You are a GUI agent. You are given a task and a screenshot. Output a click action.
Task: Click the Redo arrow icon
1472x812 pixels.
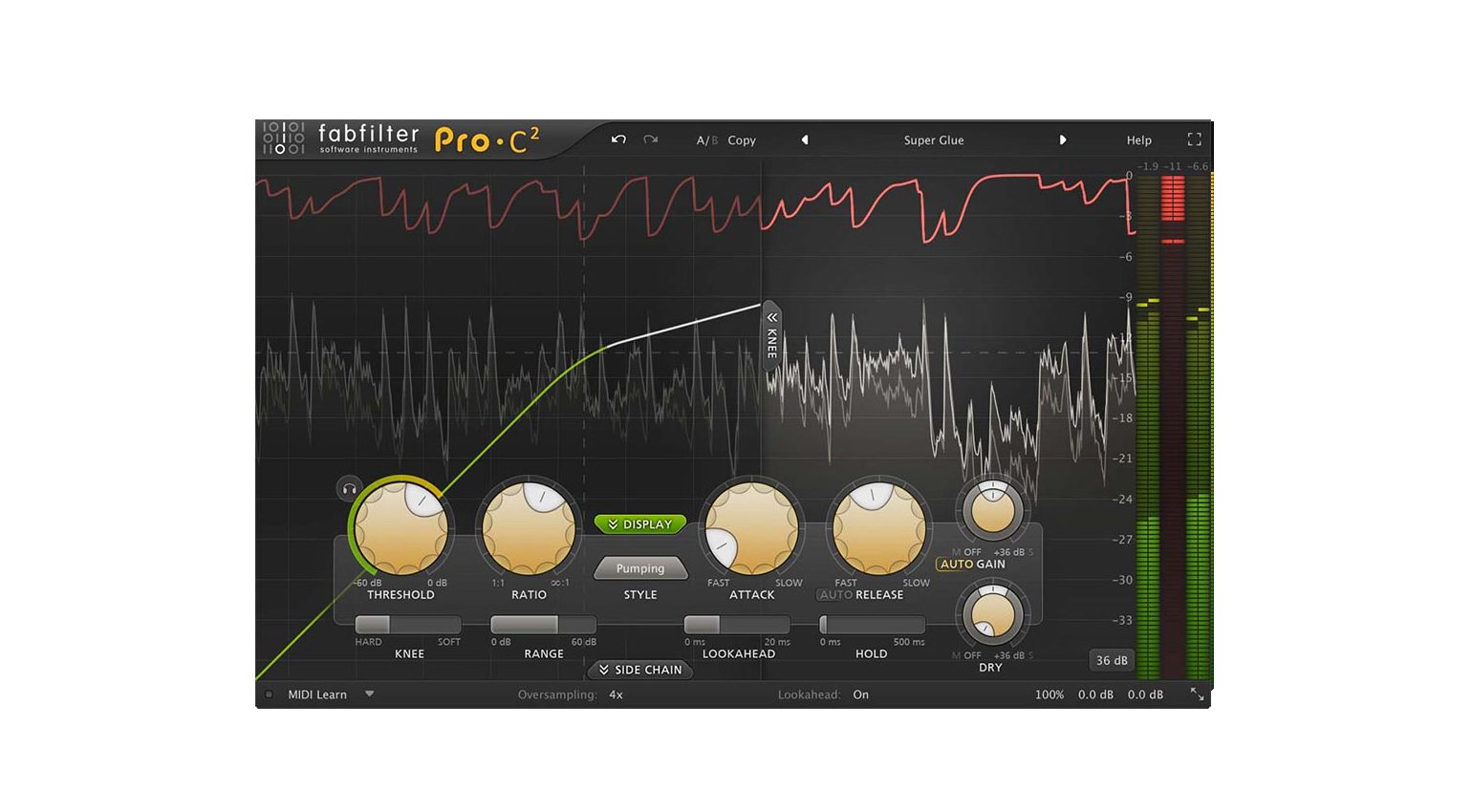click(651, 139)
